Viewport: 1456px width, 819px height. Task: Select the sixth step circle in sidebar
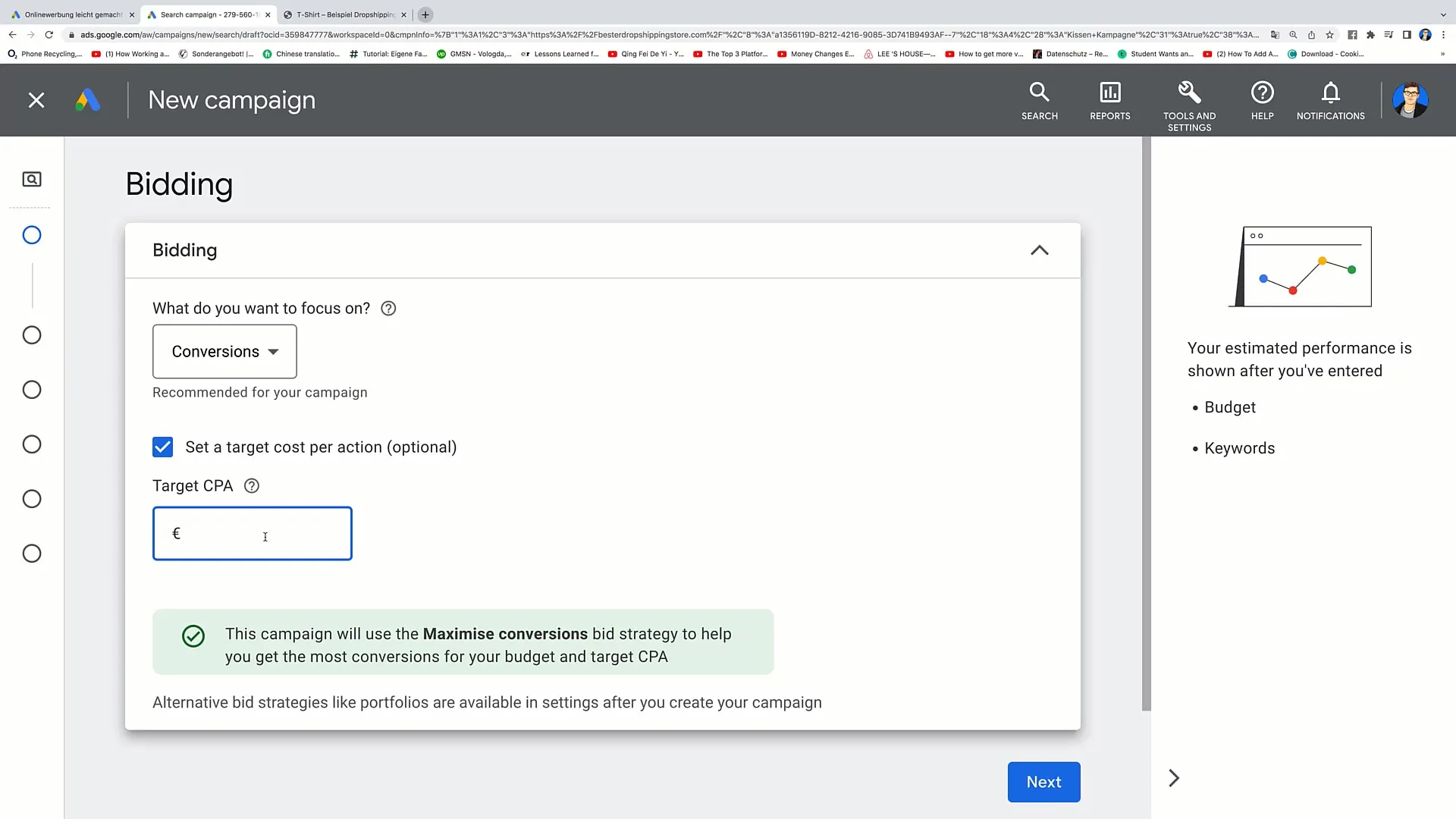click(x=32, y=554)
